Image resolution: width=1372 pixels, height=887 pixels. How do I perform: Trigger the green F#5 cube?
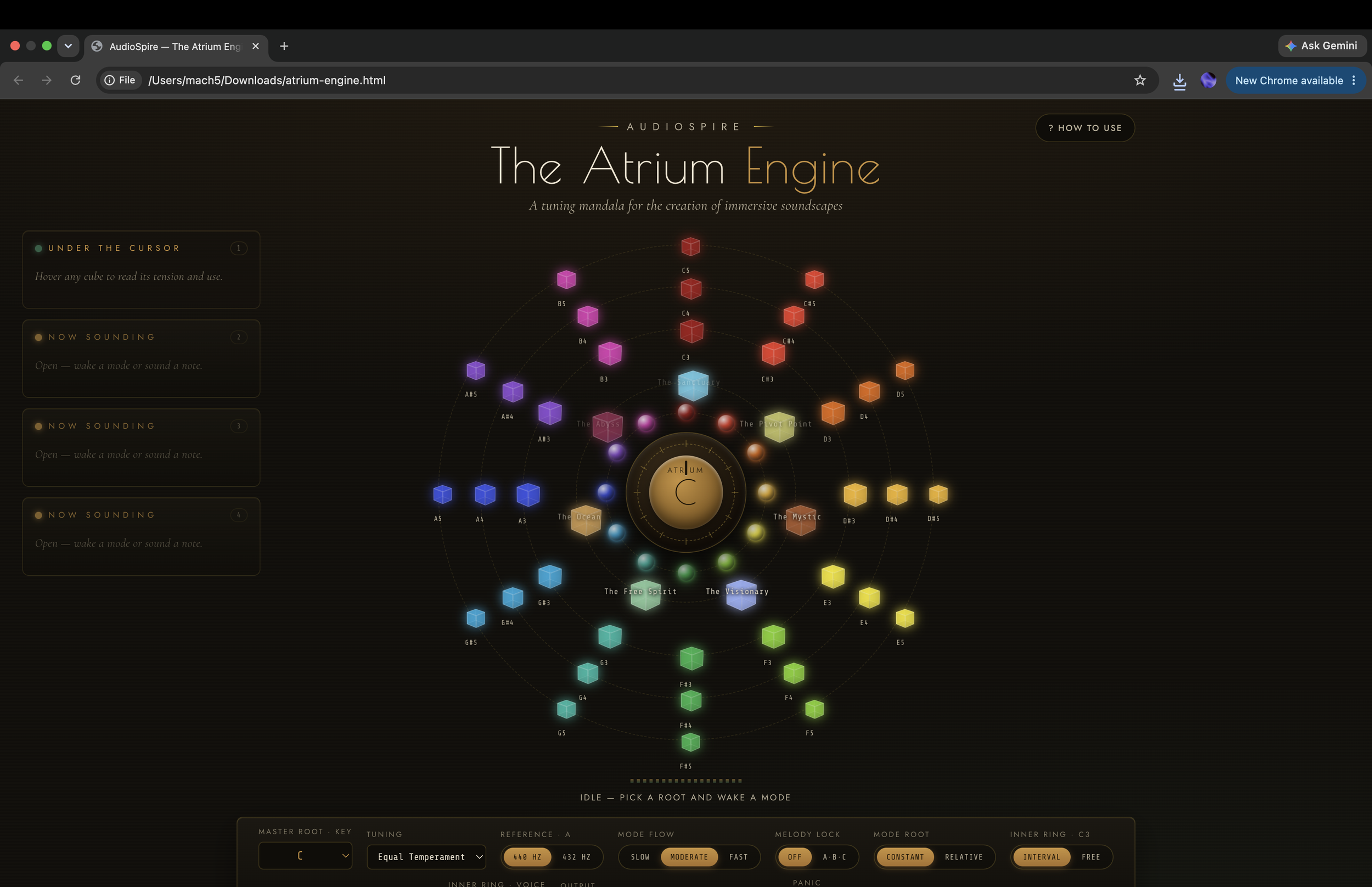coord(690,743)
